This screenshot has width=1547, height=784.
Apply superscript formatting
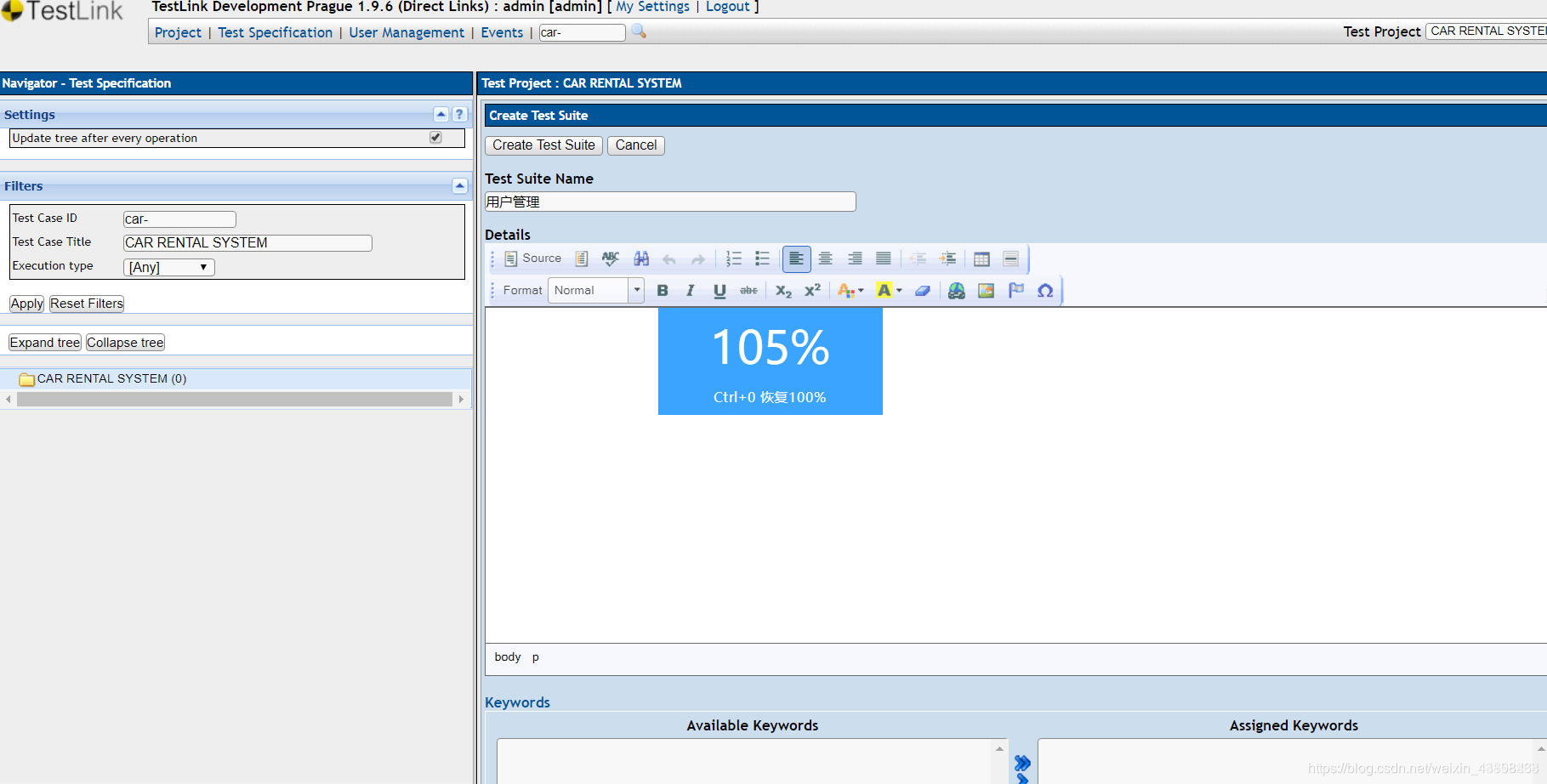[812, 291]
